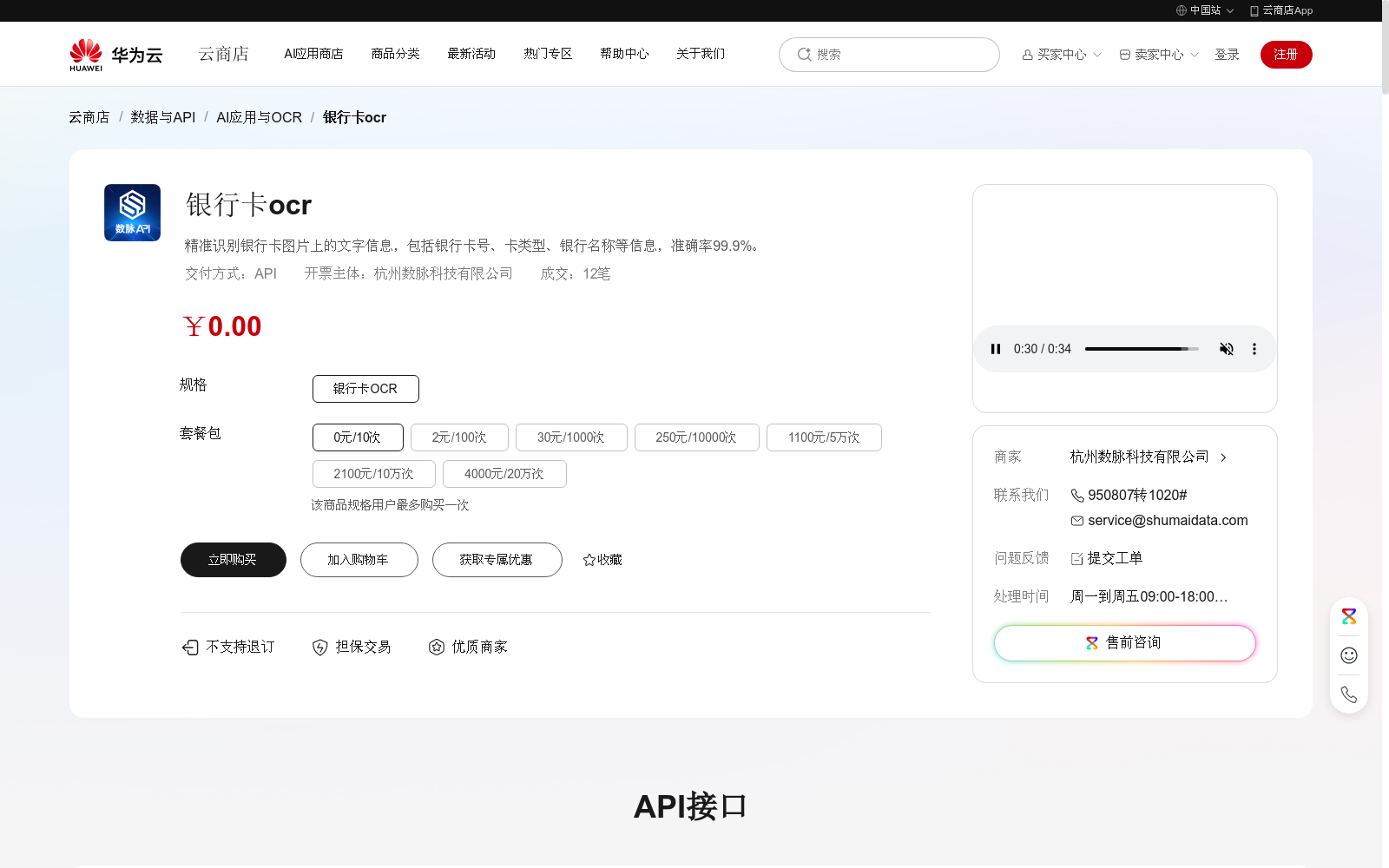The height and width of the screenshot is (868, 1389).
Task: Open the floating colorful assistant icon
Action: click(x=1349, y=616)
